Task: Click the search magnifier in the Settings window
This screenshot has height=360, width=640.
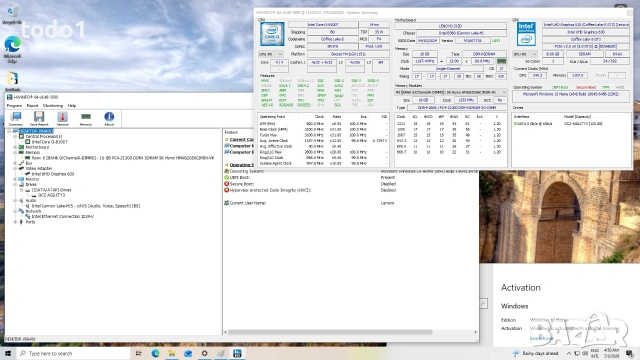Action: (483, 303)
